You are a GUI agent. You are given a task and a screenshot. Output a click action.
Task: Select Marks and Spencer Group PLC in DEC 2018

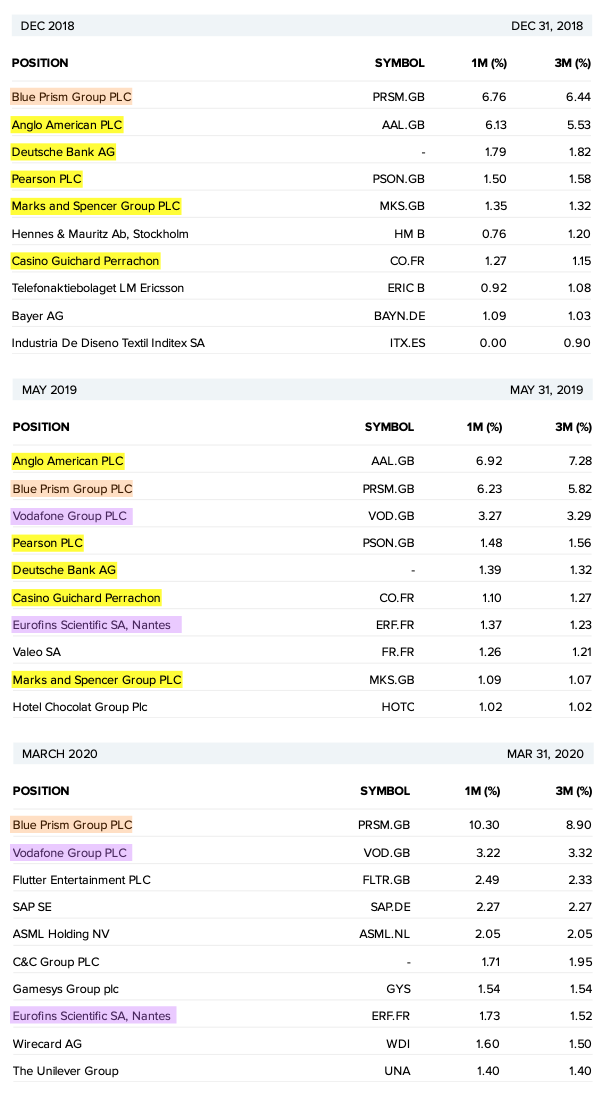(x=96, y=207)
